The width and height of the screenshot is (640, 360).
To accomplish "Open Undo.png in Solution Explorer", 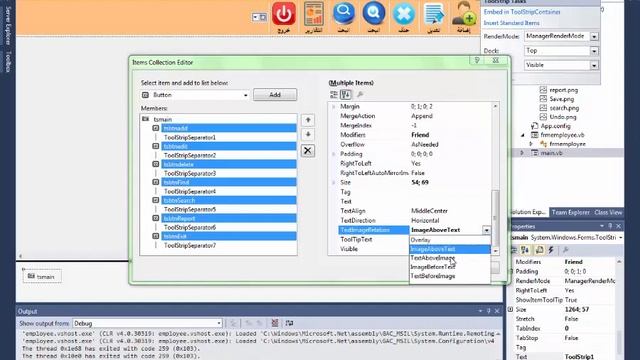I will pyautogui.click(x=563, y=117).
